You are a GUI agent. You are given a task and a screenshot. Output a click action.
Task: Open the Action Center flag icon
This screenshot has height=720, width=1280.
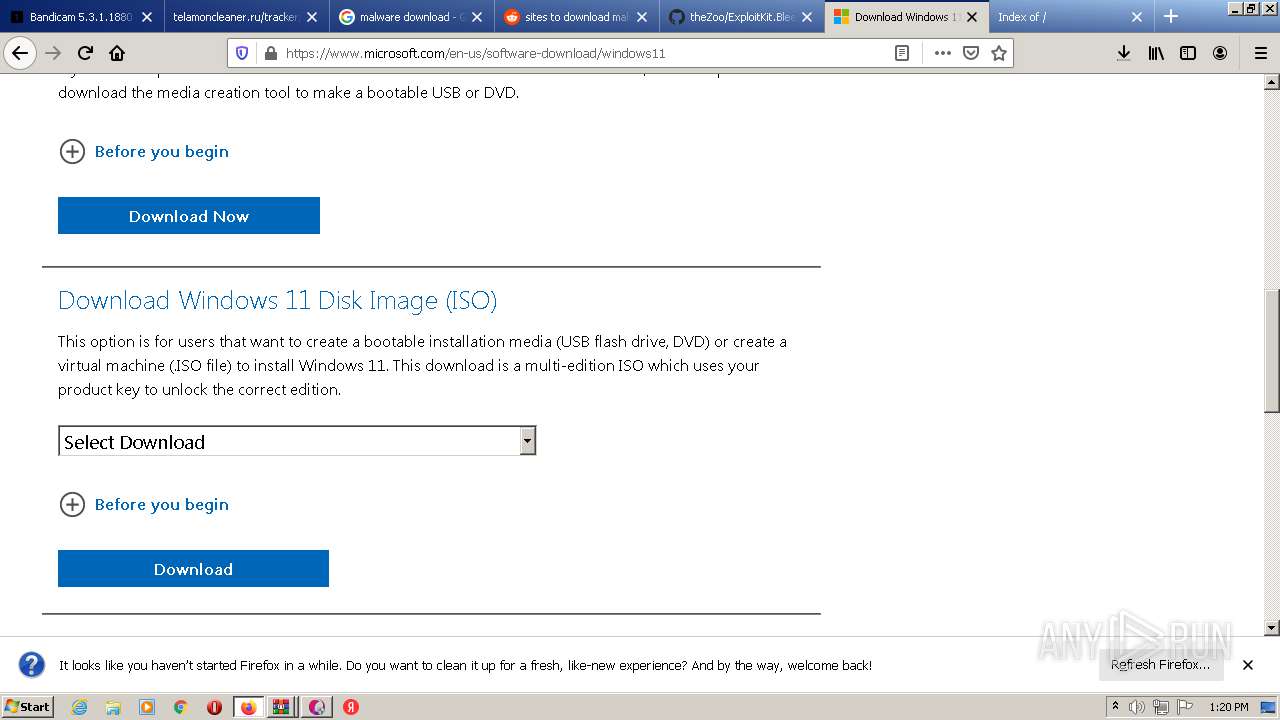[1185, 707]
